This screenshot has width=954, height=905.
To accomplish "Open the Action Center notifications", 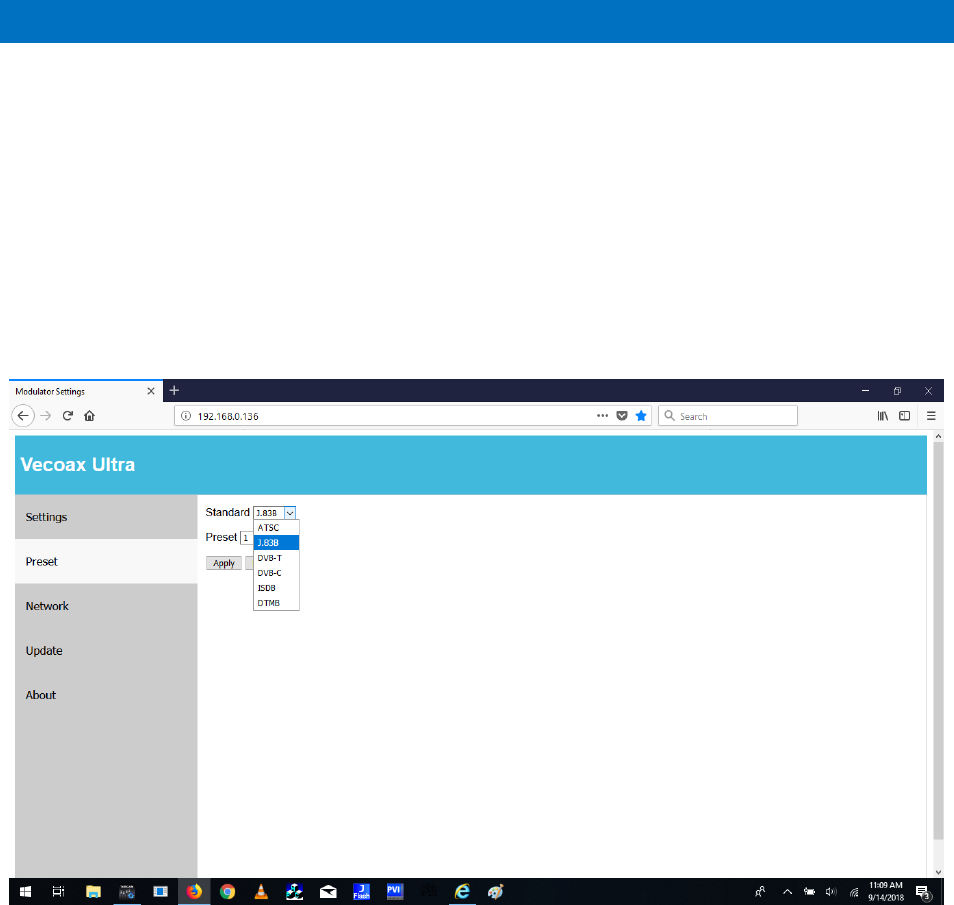I will click(x=924, y=892).
